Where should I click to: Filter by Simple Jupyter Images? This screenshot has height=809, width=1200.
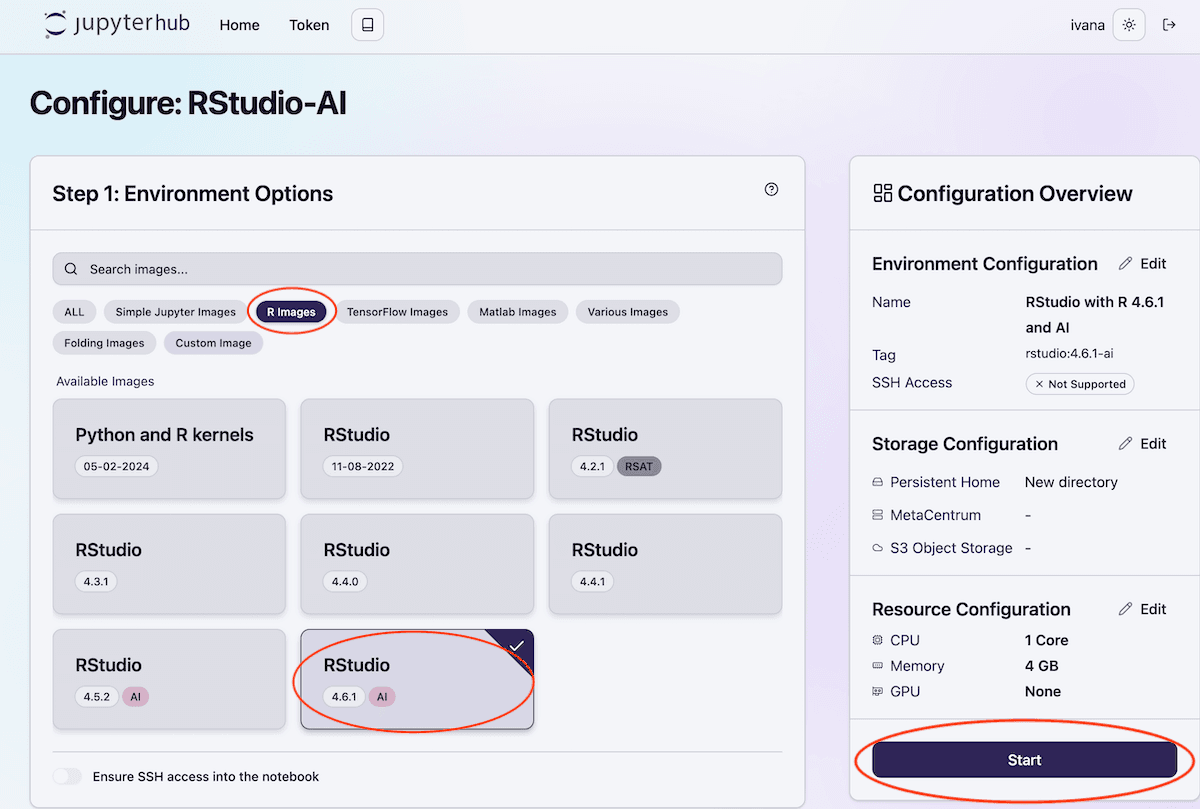pyautogui.click(x=176, y=312)
